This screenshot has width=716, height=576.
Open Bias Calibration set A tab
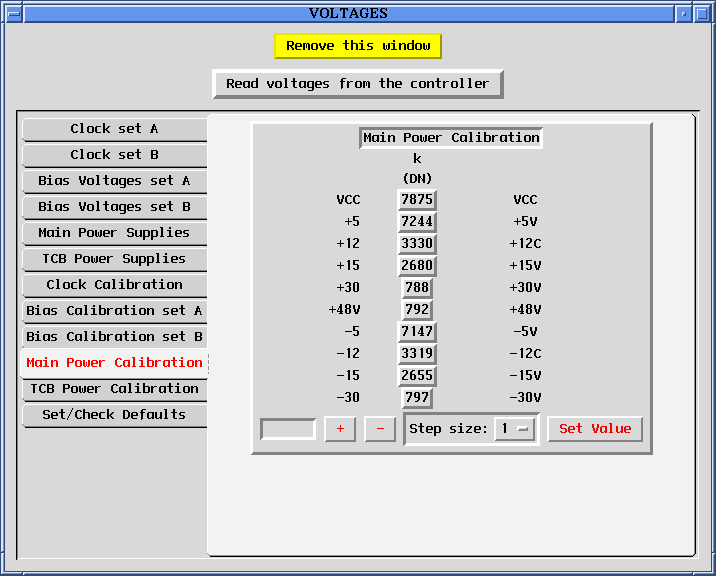point(114,311)
